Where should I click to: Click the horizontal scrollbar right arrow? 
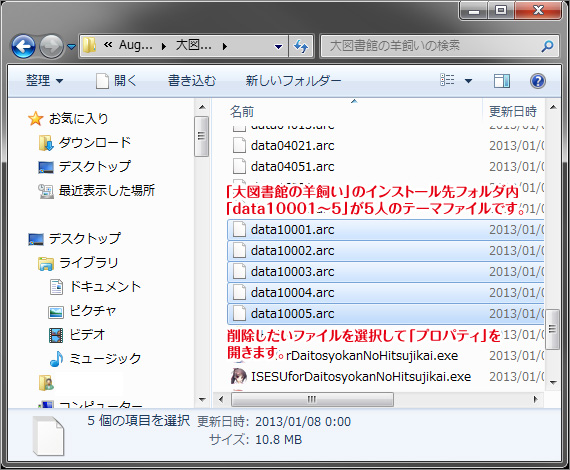(535, 399)
